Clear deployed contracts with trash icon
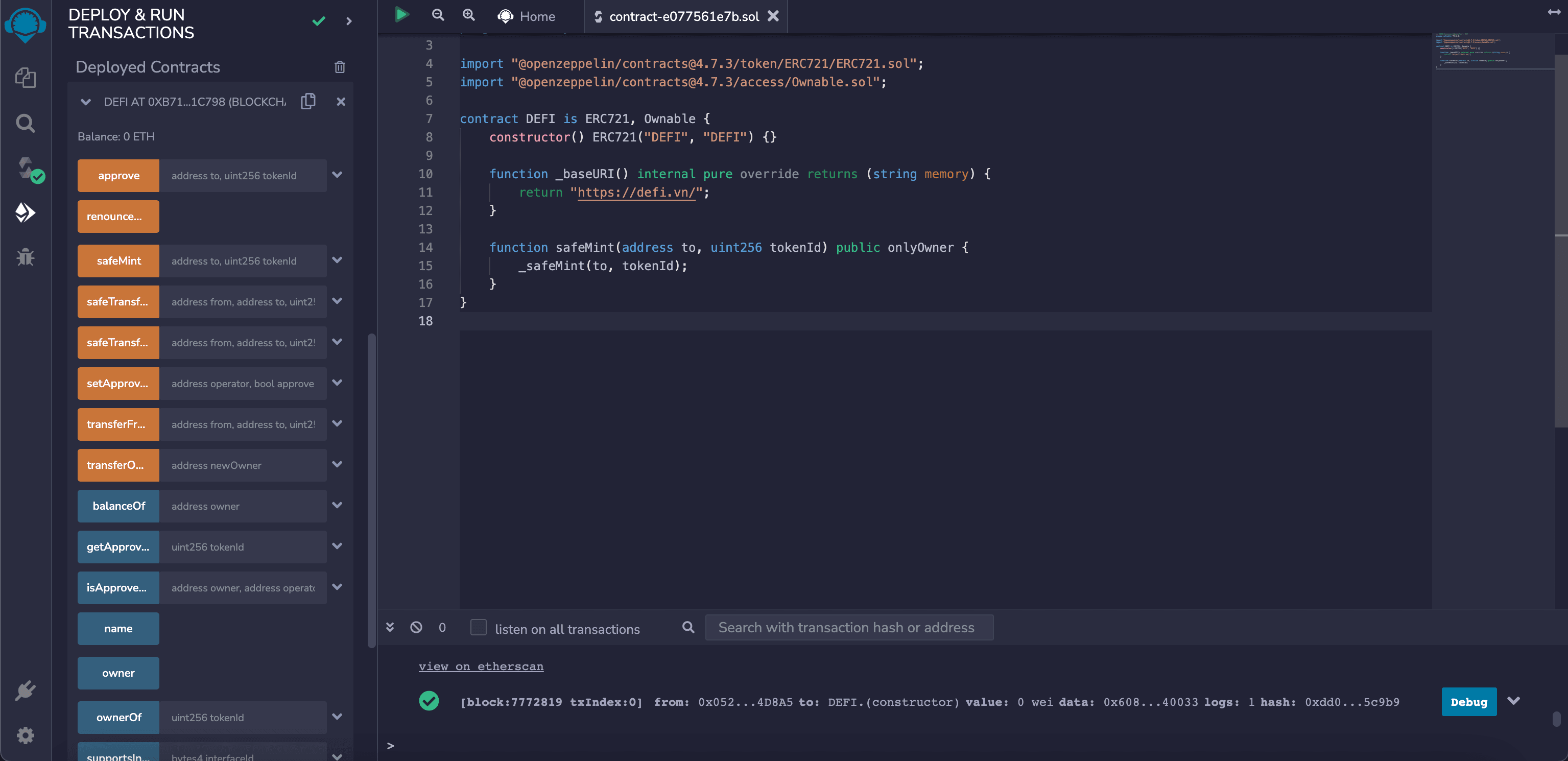1568x761 pixels. 340,67
